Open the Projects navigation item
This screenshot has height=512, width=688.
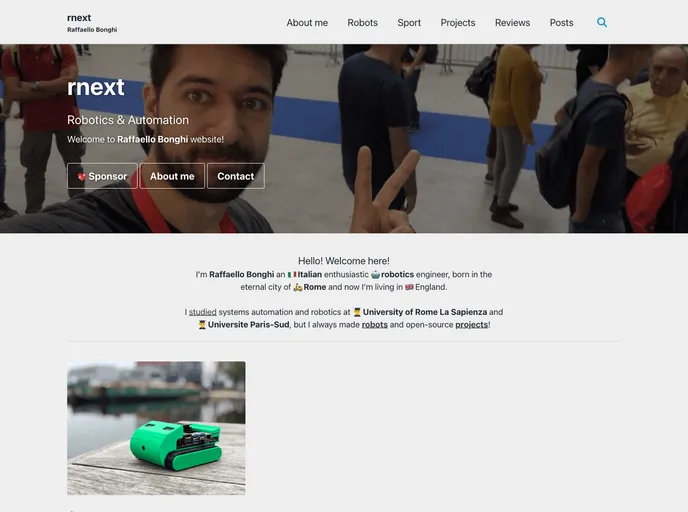pos(458,22)
